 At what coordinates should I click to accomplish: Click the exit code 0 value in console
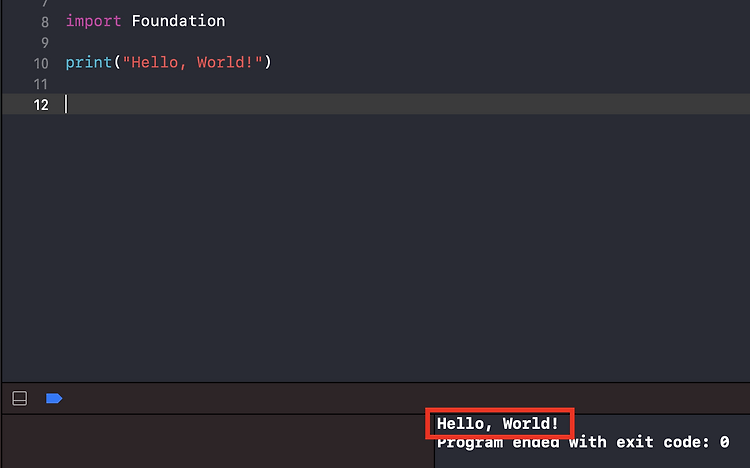coord(725,442)
